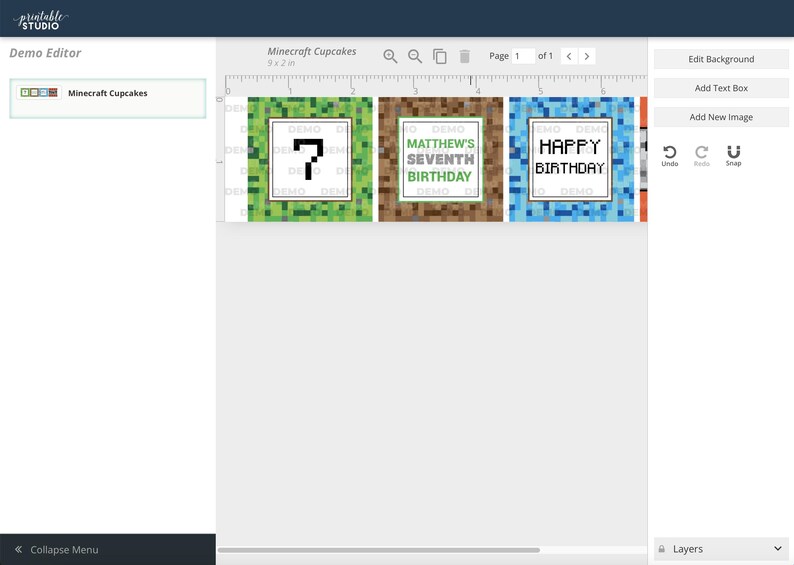Image resolution: width=794 pixels, height=565 pixels.
Task: Go to the previous page arrow
Action: click(569, 56)
